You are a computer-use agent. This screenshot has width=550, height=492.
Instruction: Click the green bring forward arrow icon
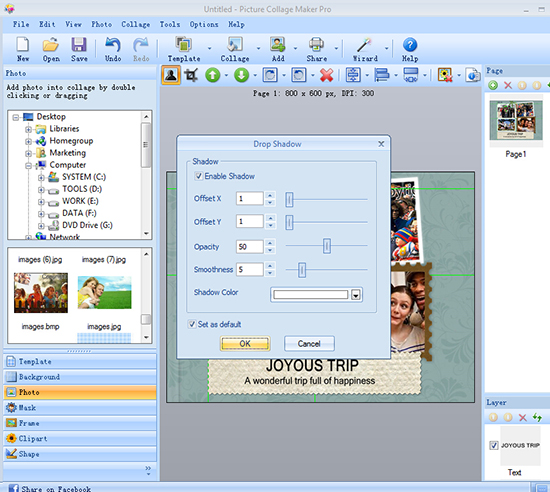213,75
